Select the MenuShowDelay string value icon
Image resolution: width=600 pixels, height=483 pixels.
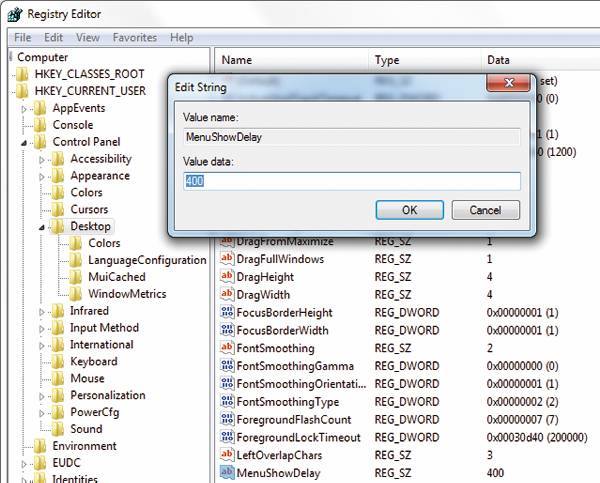226,472
